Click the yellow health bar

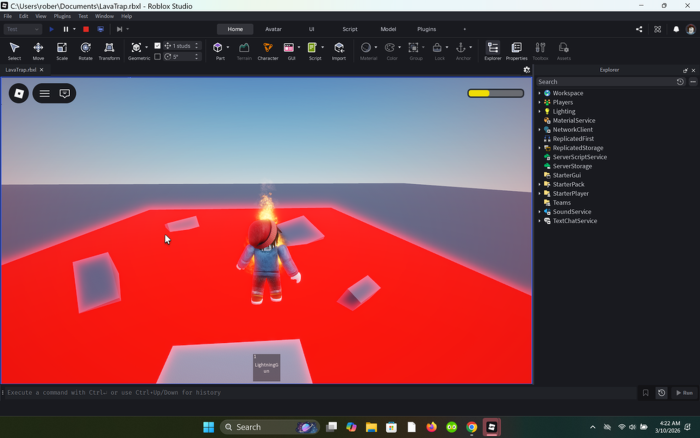tap(496, 93)
